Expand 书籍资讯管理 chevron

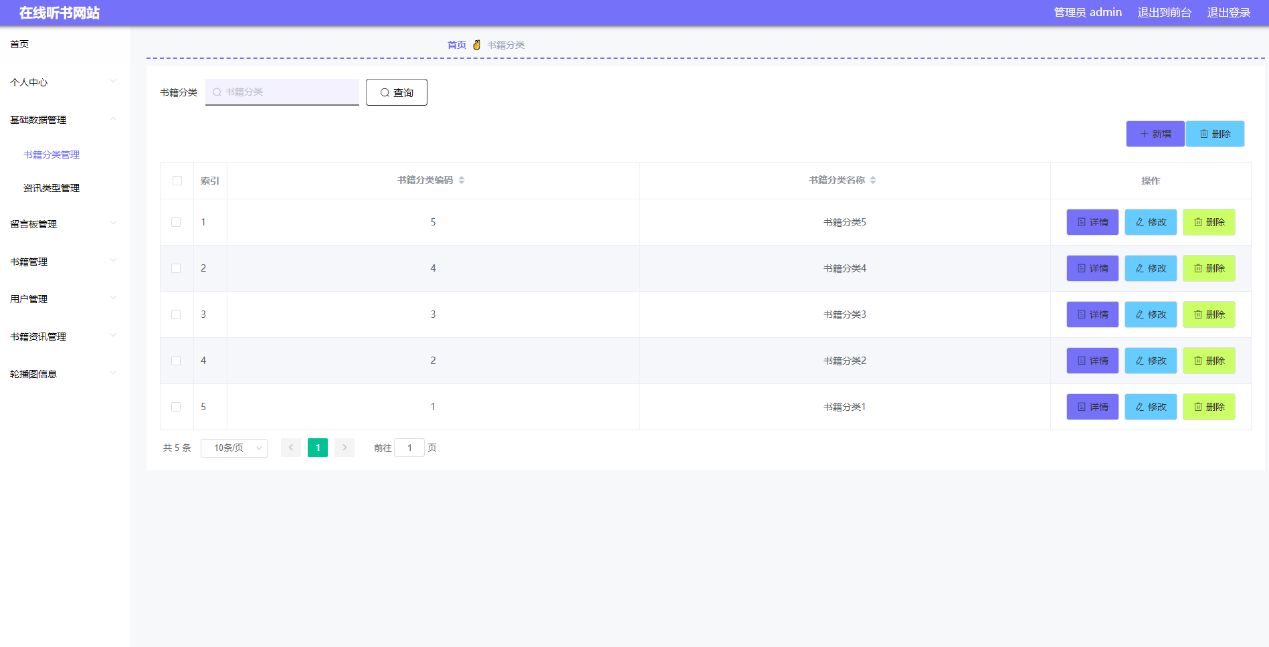pos(113,336)
